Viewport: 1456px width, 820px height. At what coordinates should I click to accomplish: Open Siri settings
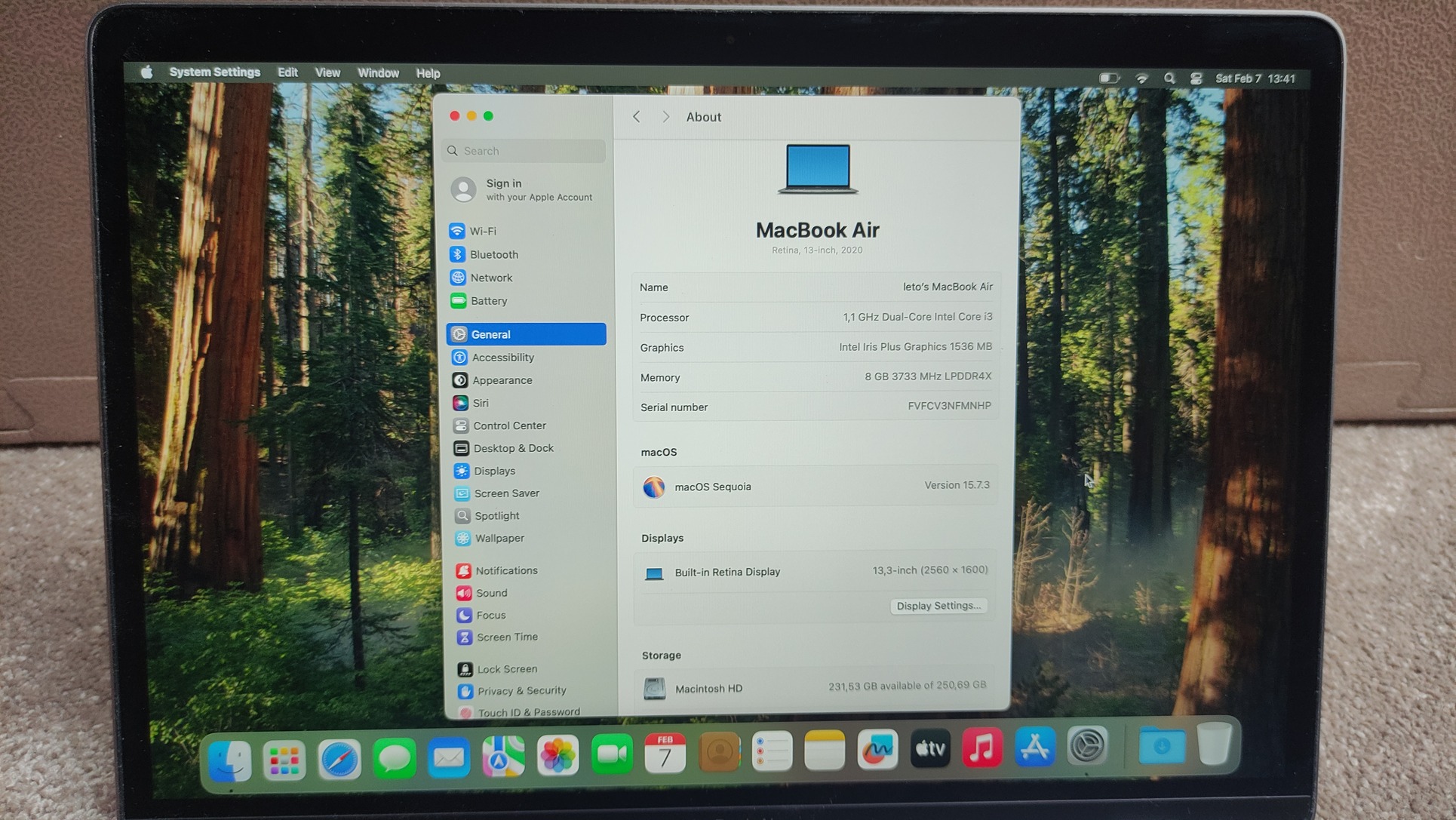(480, 403)
